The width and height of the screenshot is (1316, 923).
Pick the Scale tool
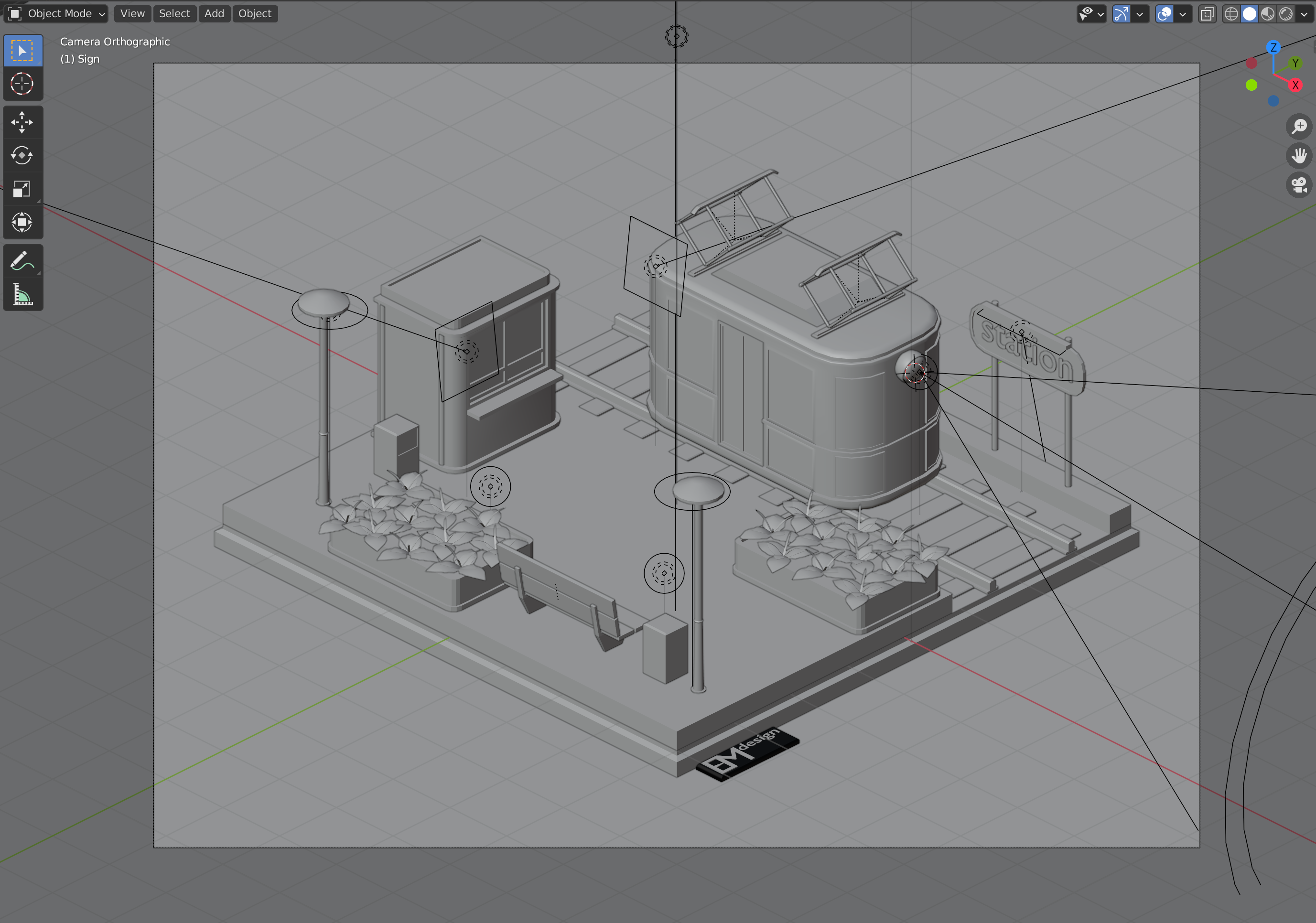22,189
